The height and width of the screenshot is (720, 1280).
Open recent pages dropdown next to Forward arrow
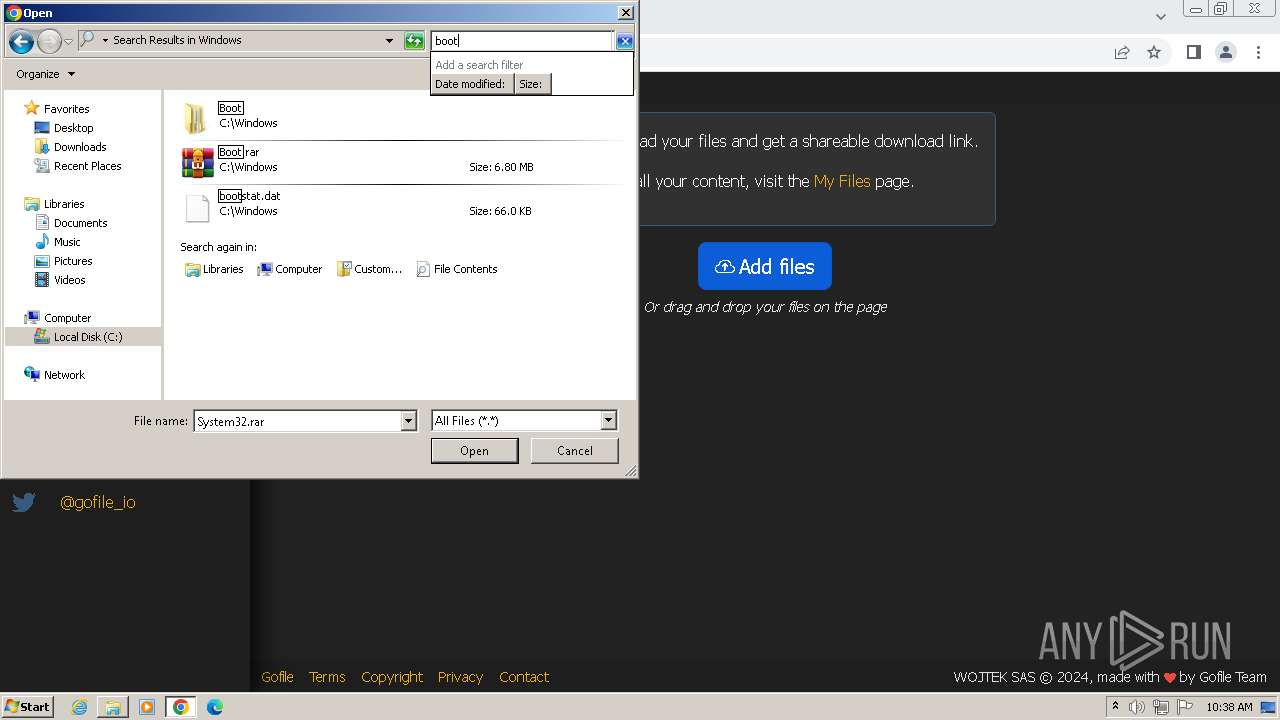pos(68,41)
